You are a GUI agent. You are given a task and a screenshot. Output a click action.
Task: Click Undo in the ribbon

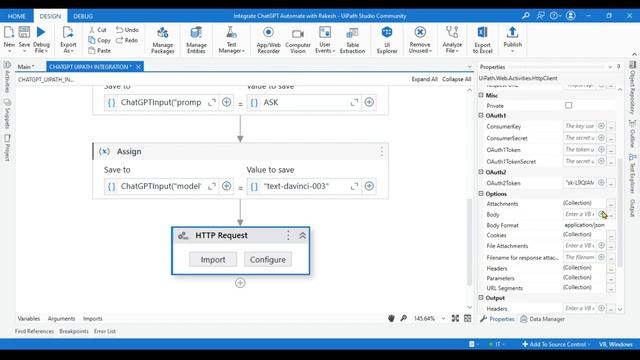127,30
